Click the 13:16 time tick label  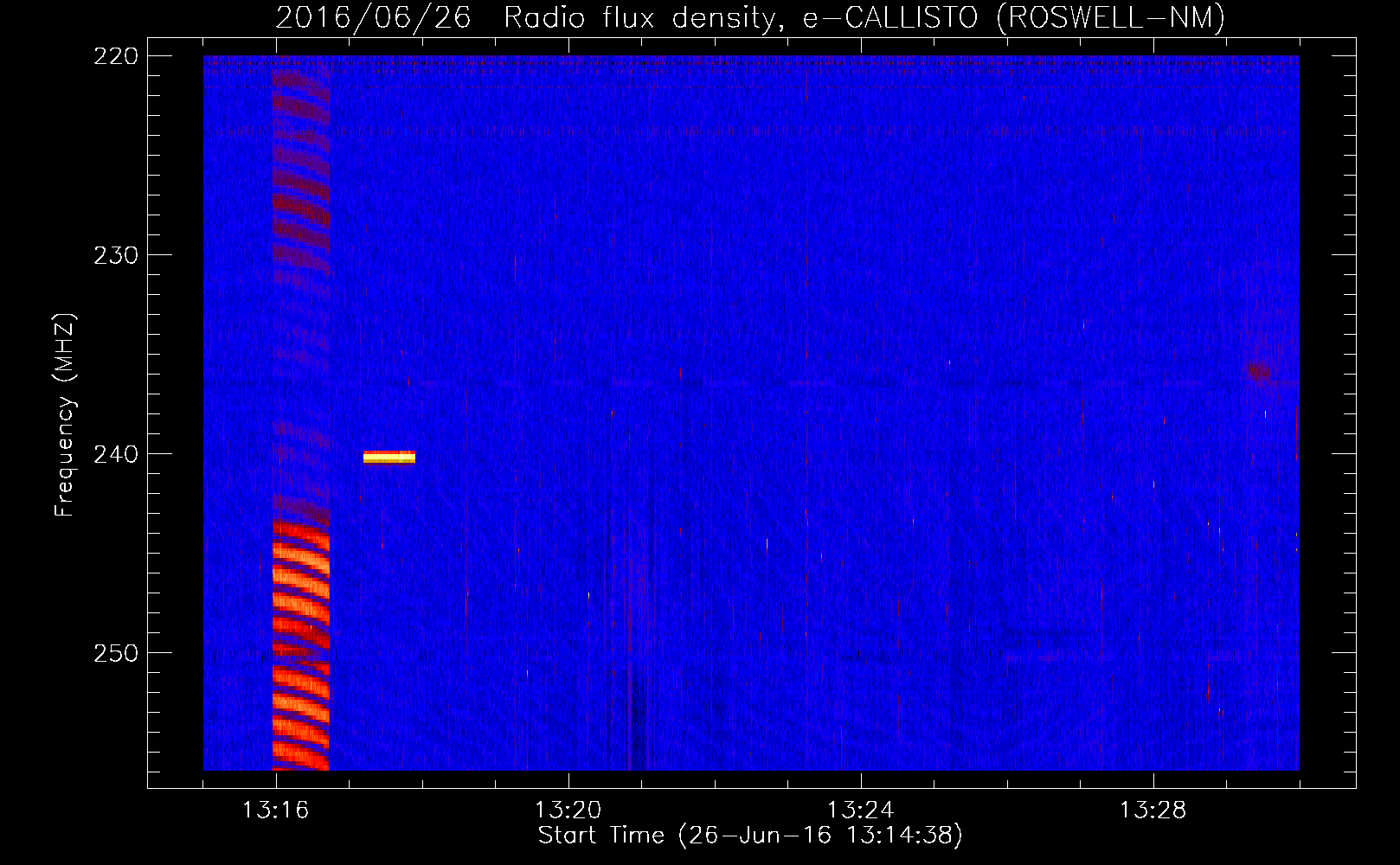click(276, 811)
